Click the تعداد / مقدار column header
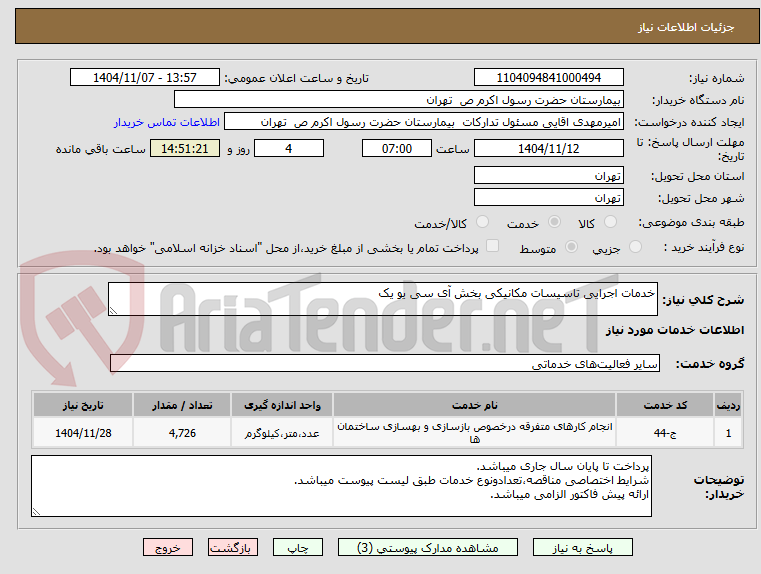761x574 pixels. click(182, 405)
